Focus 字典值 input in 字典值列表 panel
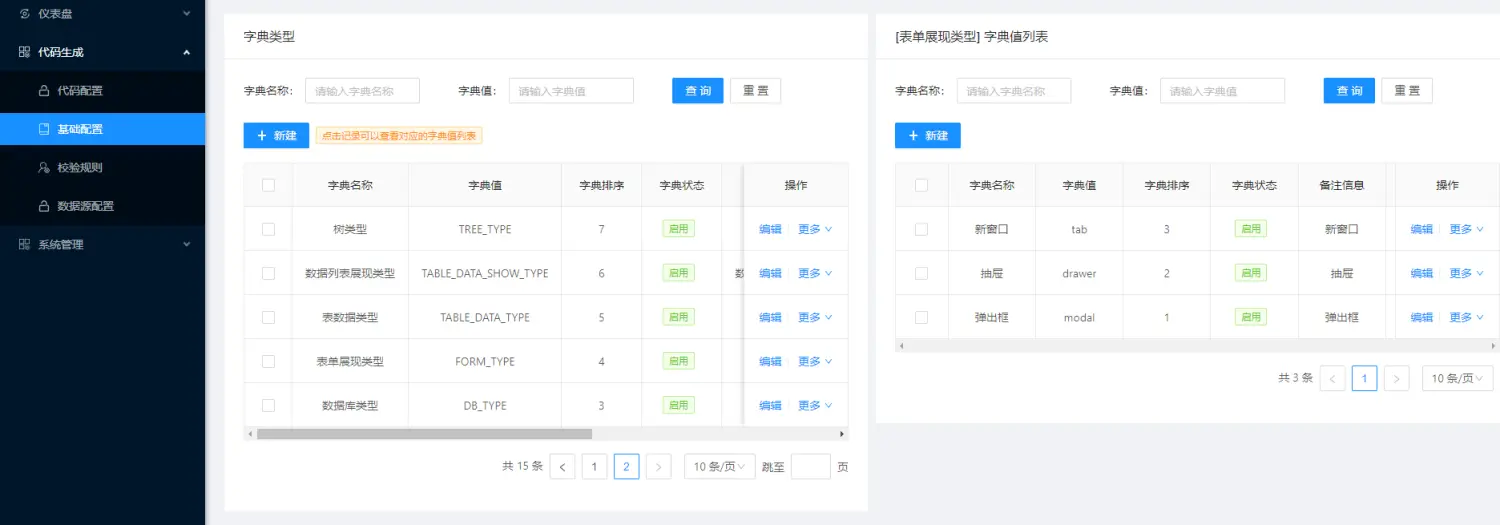Image resolution: width=1500 pixels, height=525 pixels. tap(1222, 91)
